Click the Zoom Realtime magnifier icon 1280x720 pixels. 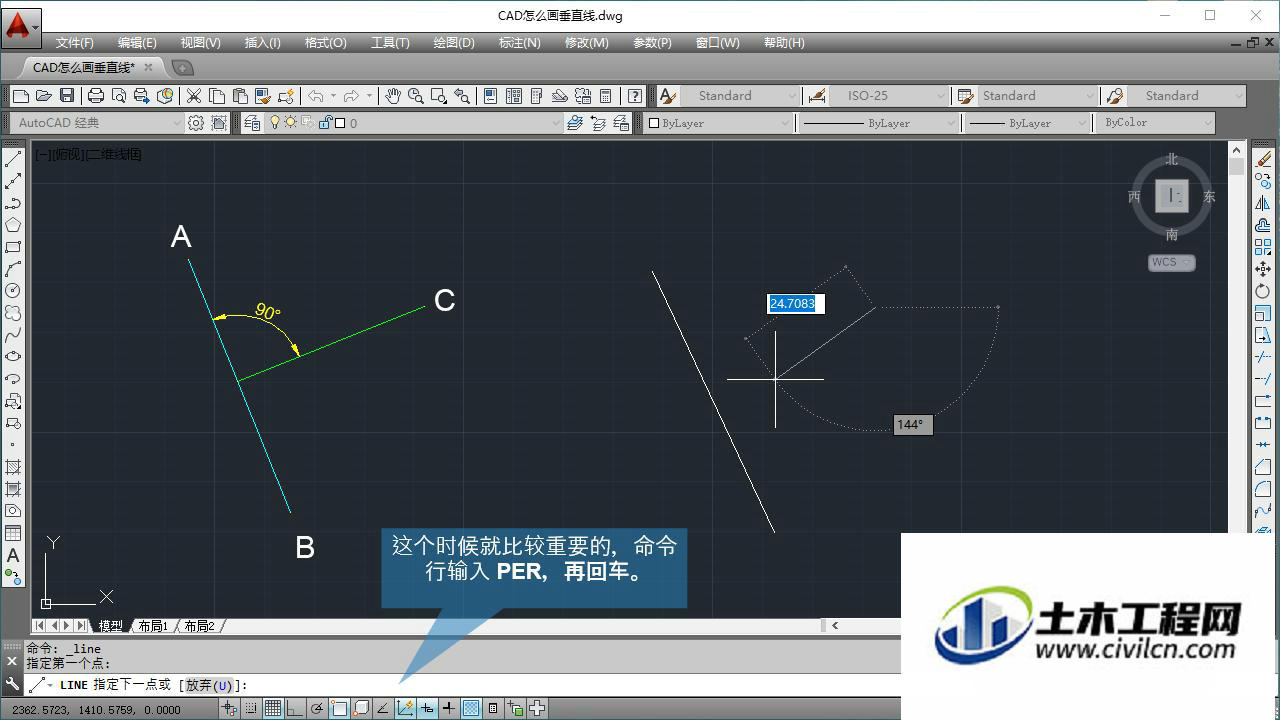pyautogui.click(x=415, y=96)
